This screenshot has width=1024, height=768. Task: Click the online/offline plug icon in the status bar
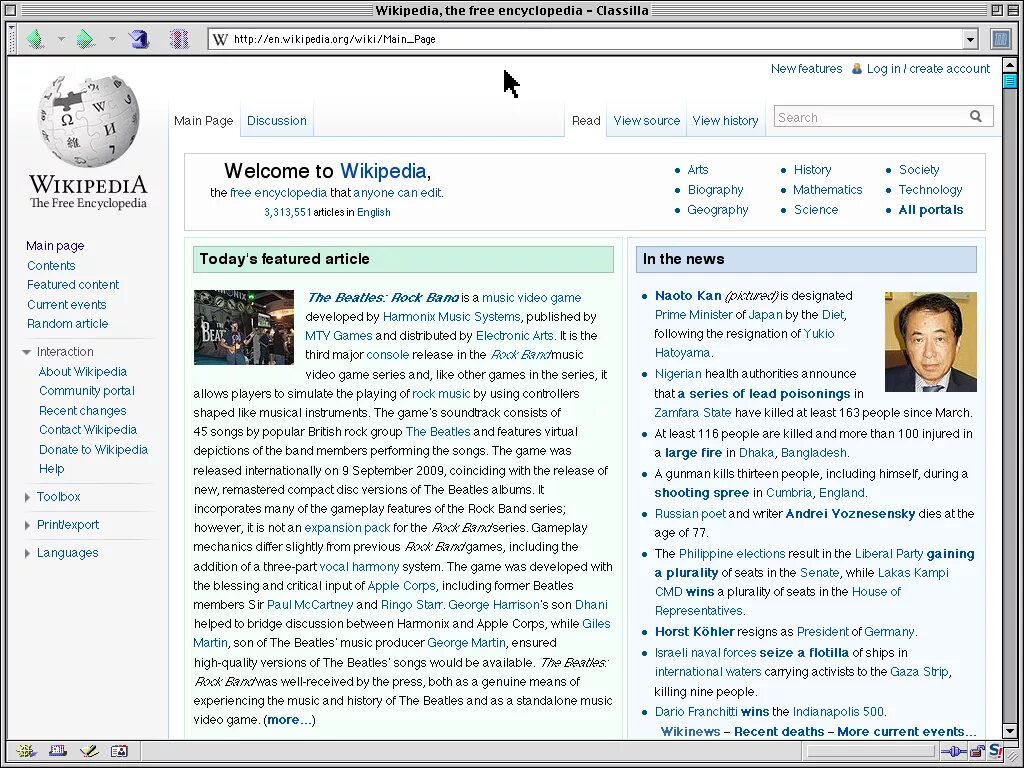tap(955, 751)
